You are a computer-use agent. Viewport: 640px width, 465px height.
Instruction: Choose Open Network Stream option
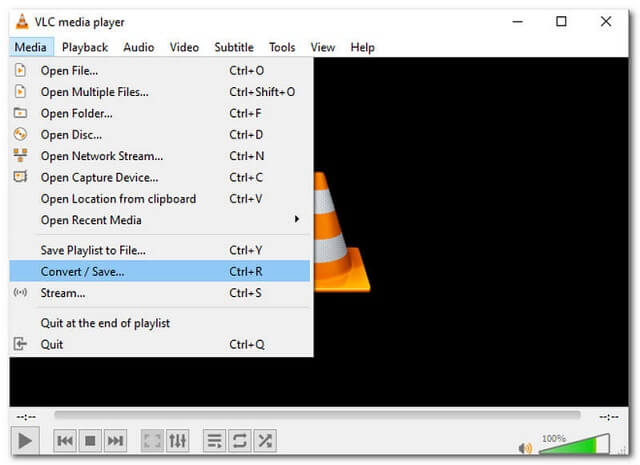click(101, 156)
